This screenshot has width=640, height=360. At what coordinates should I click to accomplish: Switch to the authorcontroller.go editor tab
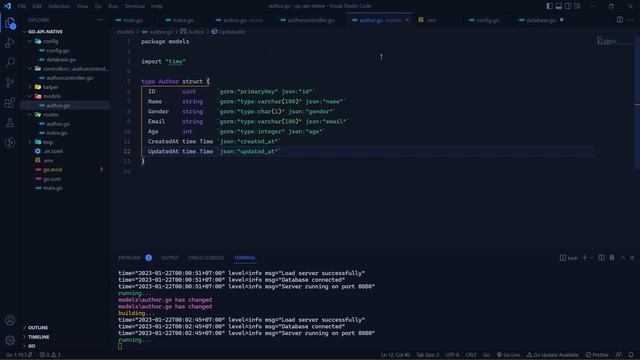(x=311, y=20)
